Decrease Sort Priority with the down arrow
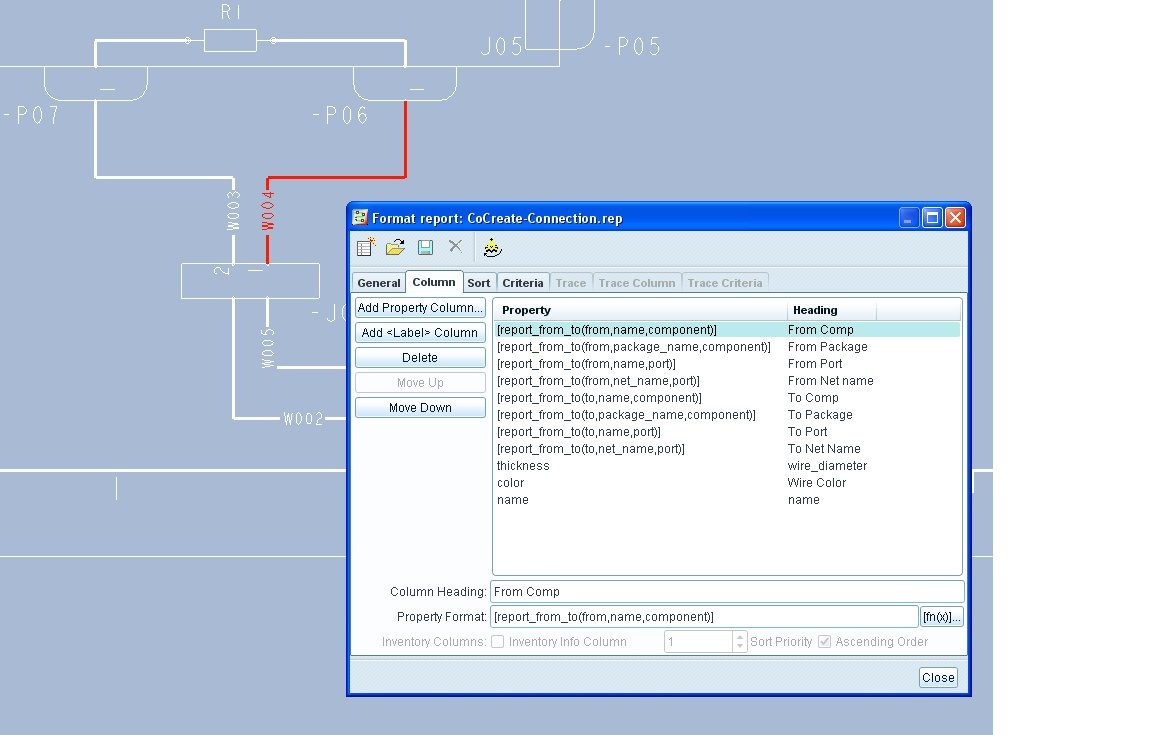Image resolution: width=1152 pixels, height=735 pixels. 740,647
